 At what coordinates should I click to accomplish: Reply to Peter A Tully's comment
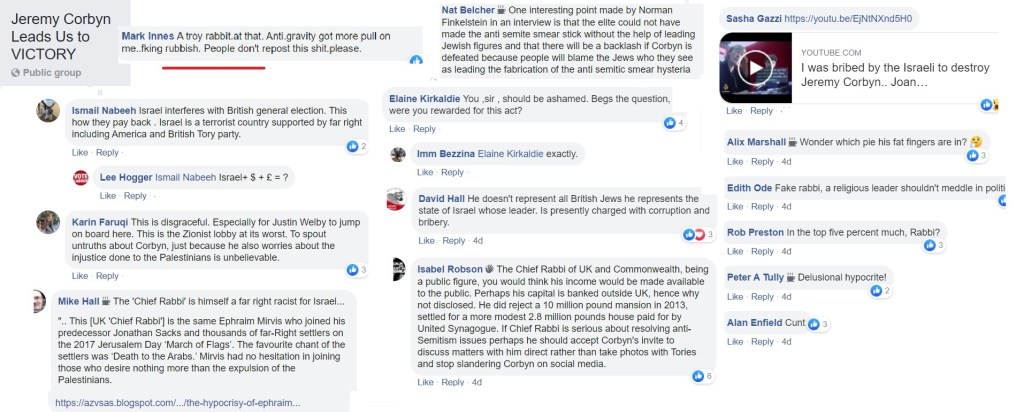(x=762, y=297)
